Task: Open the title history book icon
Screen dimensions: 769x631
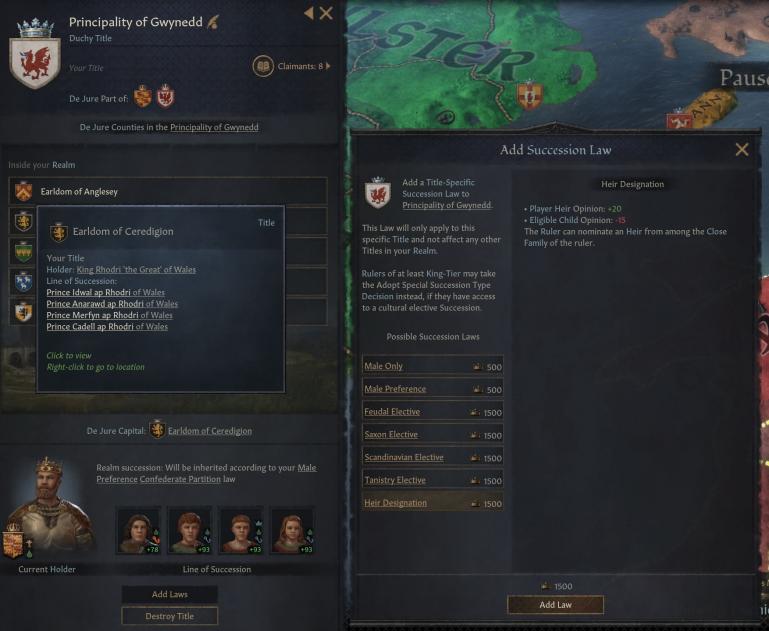Action: point(263,66)
